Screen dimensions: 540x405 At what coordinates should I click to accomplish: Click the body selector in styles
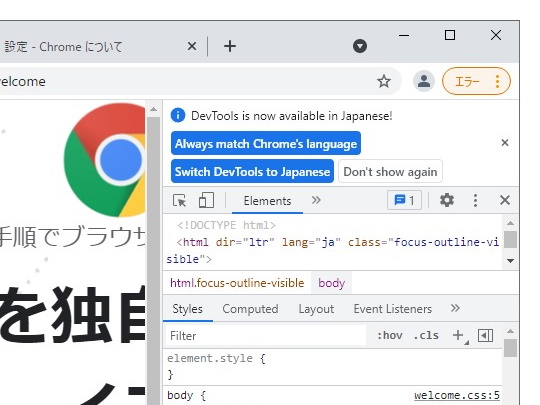click(179, 395)
